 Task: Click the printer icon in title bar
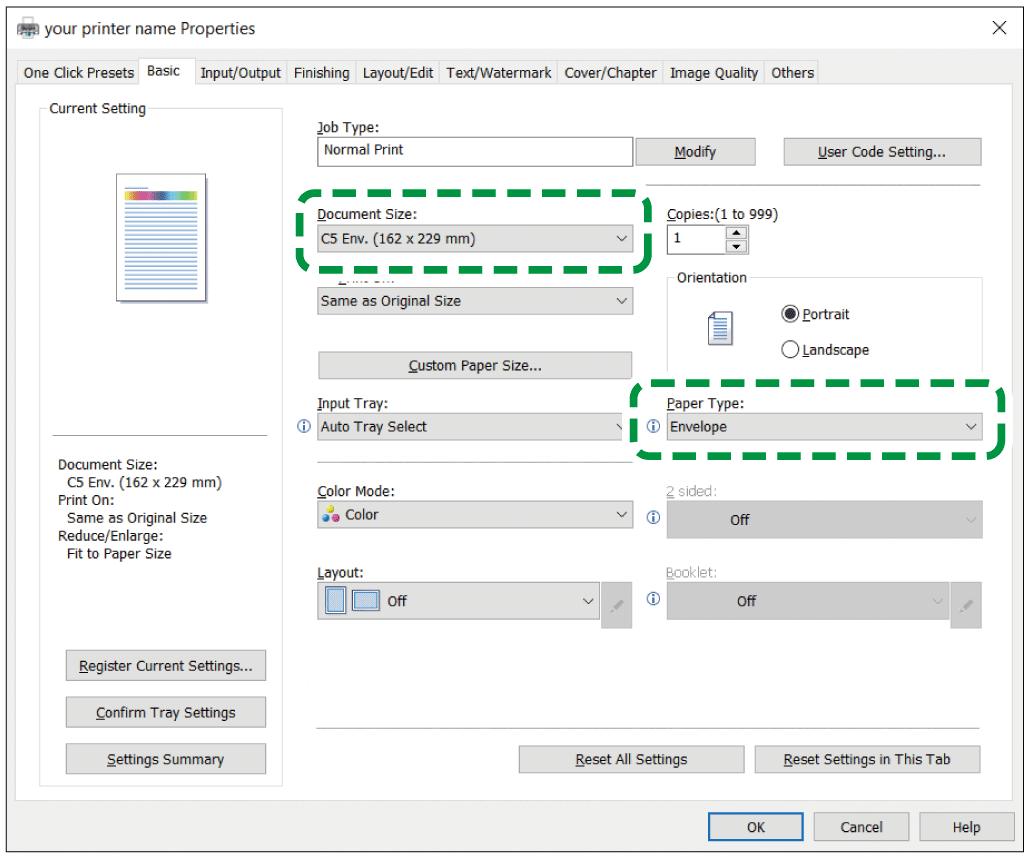29,29
